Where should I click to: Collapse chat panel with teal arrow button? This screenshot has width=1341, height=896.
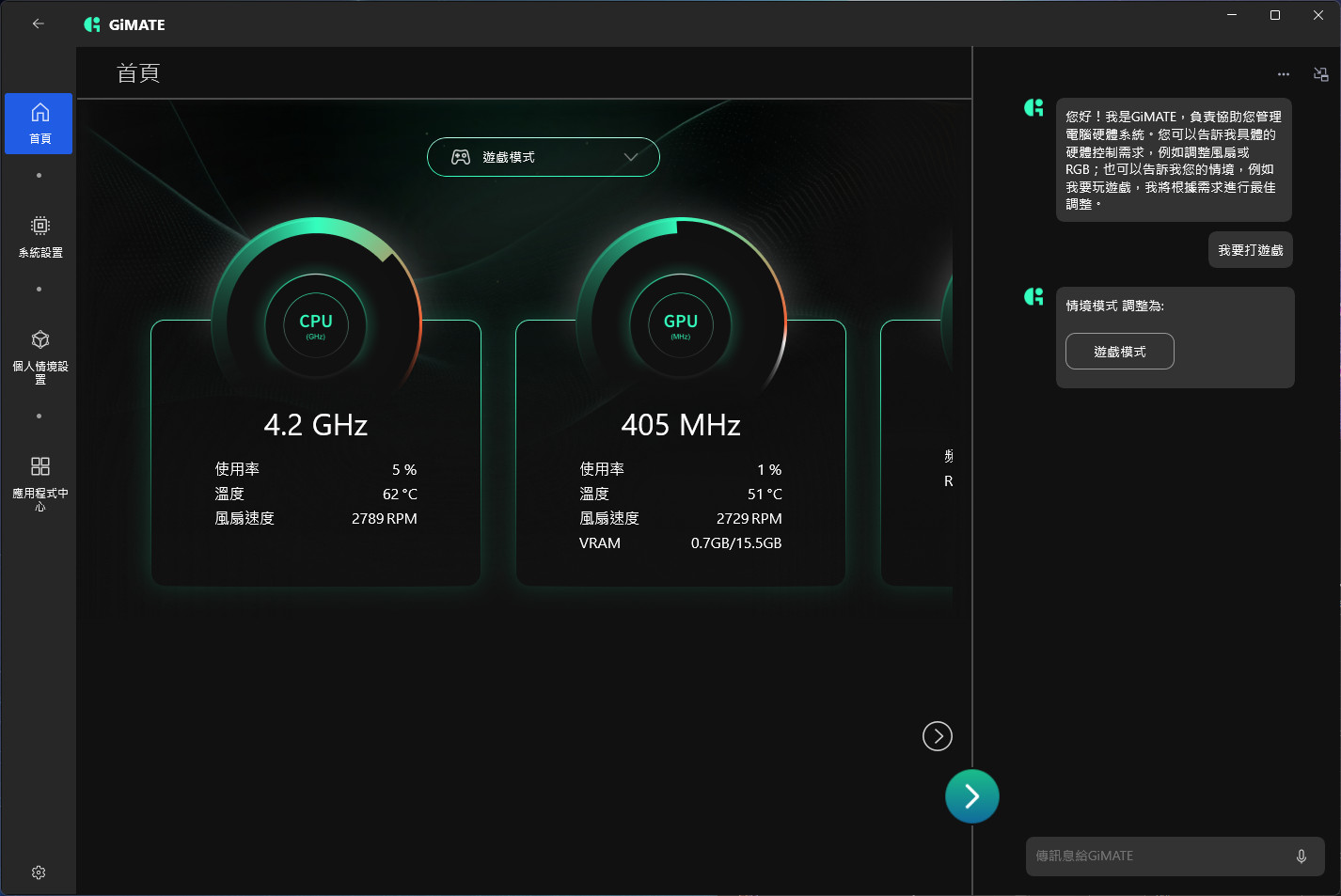971,796
